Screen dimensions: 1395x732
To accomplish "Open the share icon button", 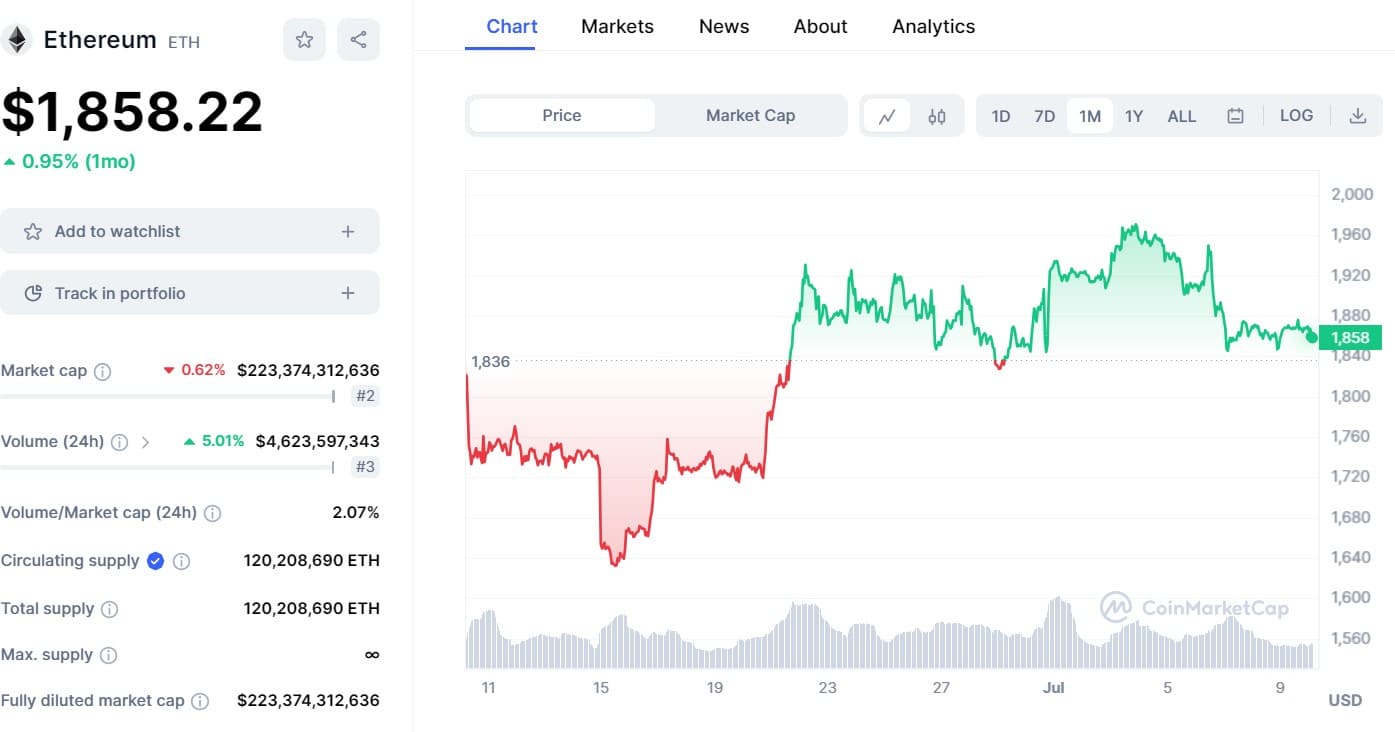I will point(358,40).
